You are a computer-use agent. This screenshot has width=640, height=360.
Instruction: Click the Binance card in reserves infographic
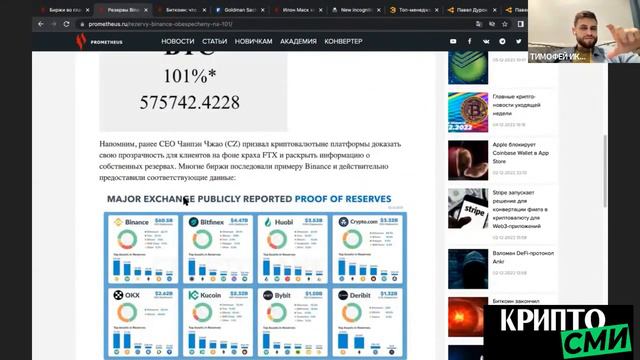pyautogui.click(x=143, y=249)
